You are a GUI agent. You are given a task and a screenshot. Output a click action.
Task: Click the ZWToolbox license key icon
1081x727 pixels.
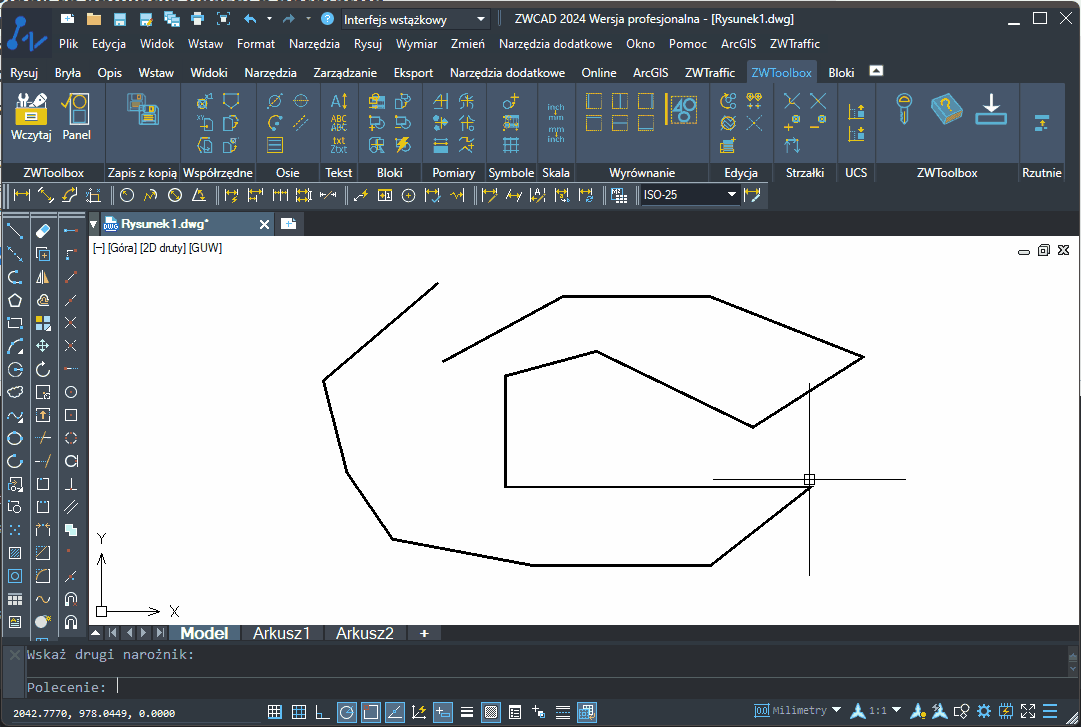click(904, 109)
